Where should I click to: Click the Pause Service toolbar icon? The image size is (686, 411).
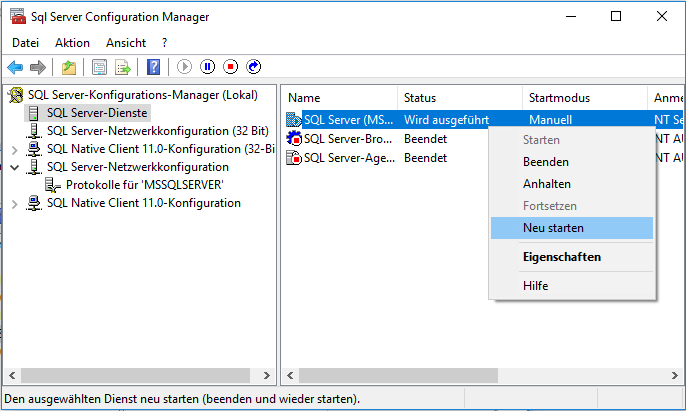click(x=207, y=67)
